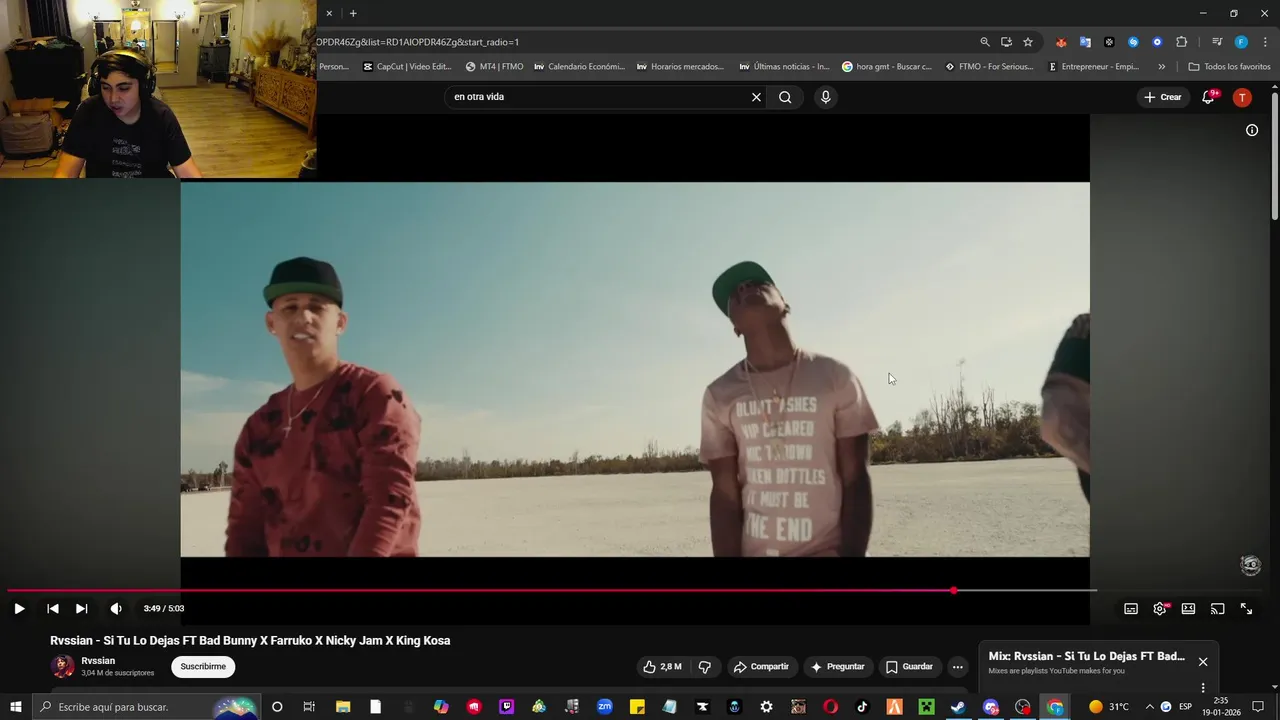
Task: Expand hidden bookmarks chevron
Action: tap(1161, 67)
